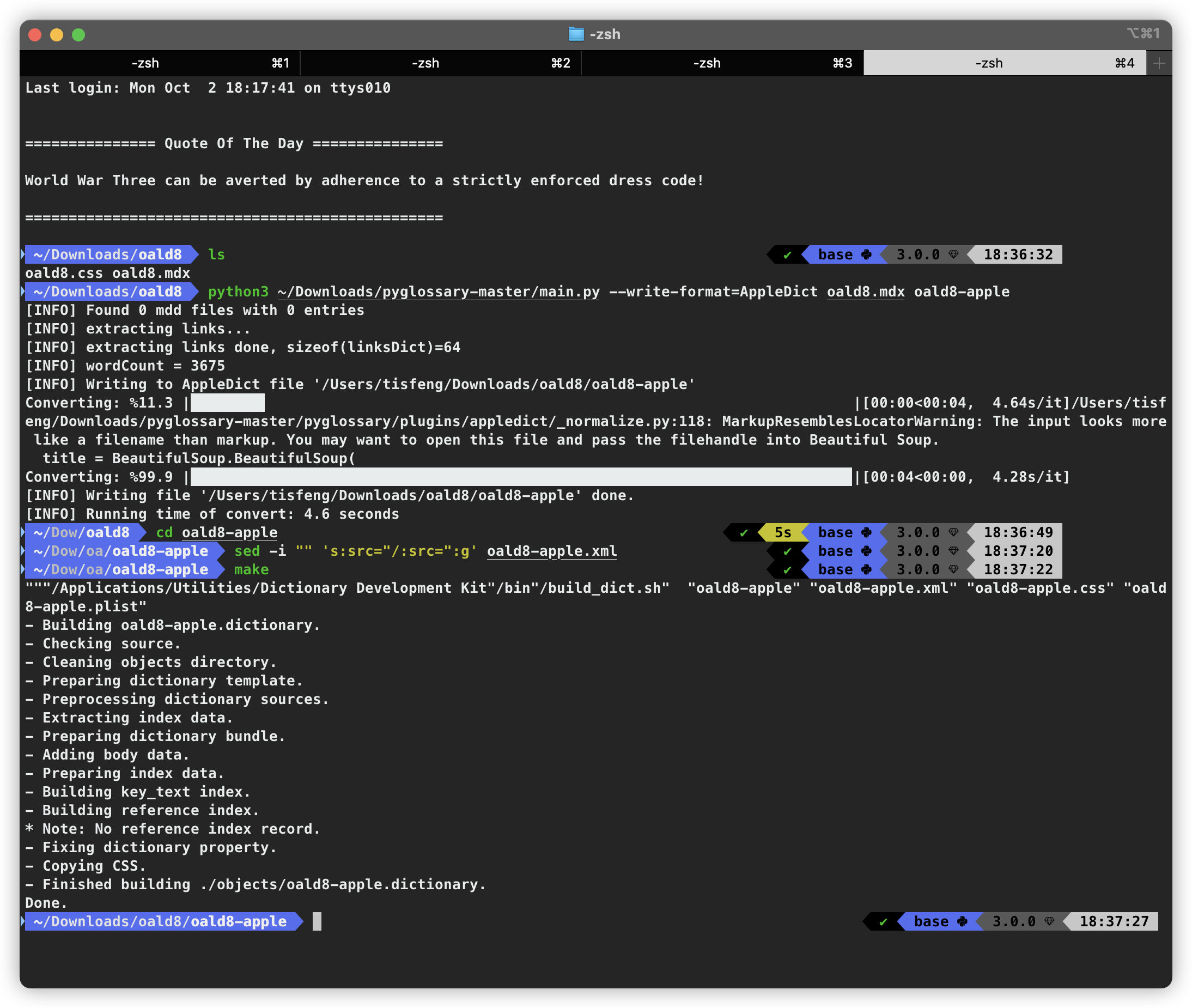Viewport: 1192px width, 1008px height.
Task: Switch to the third -zsh tab ⌘3
Action: click(x=722, y=63)
